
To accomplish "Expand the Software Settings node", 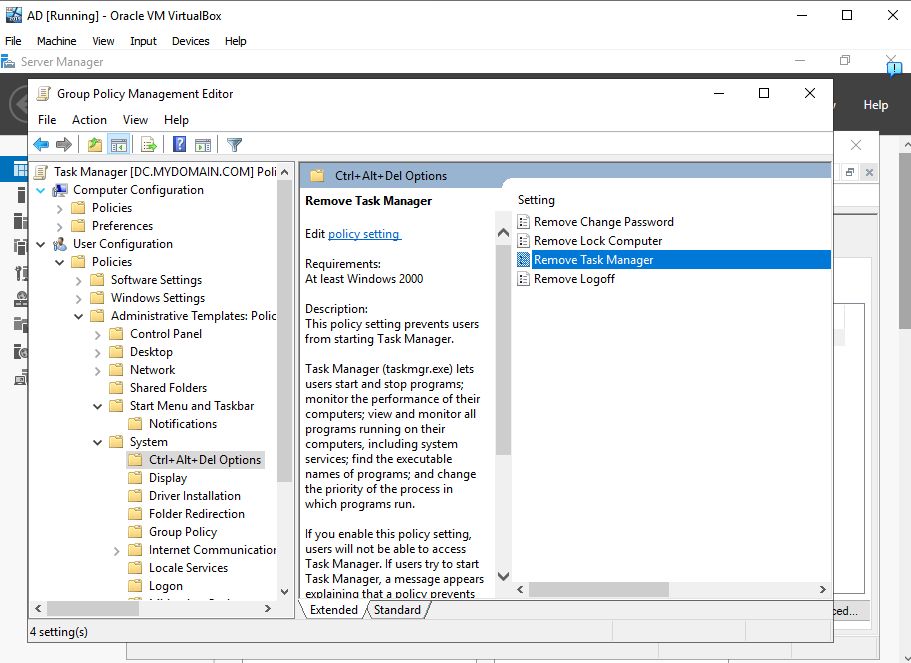I will [78, 281].
